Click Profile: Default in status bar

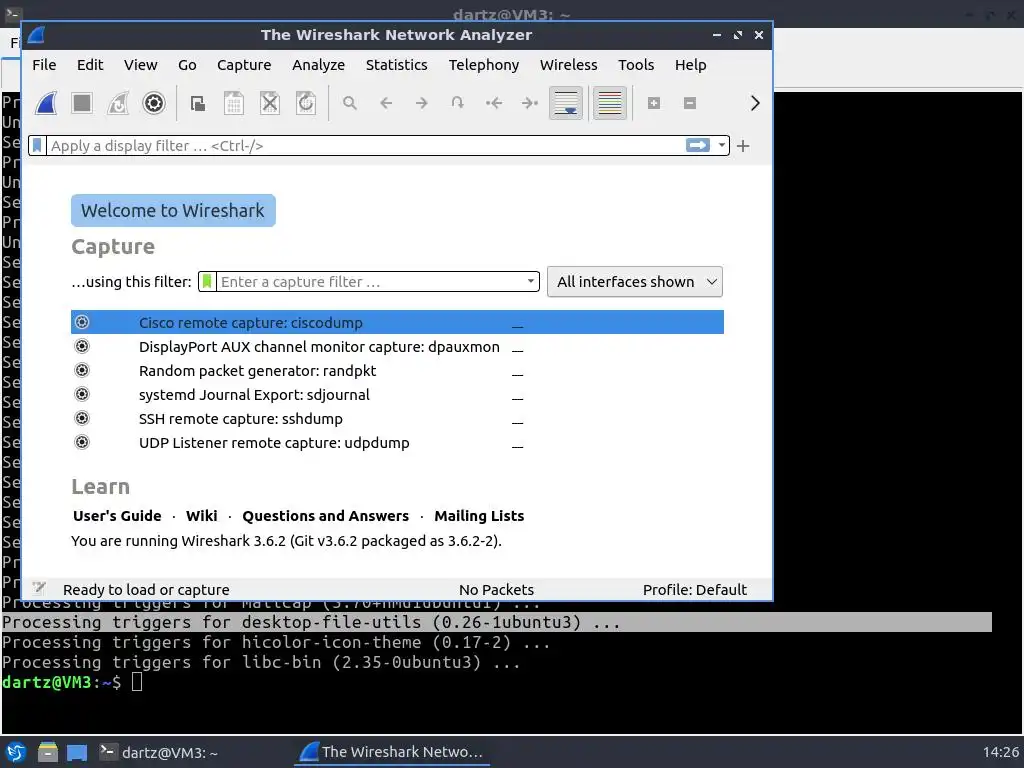click(x=694, y=590)
